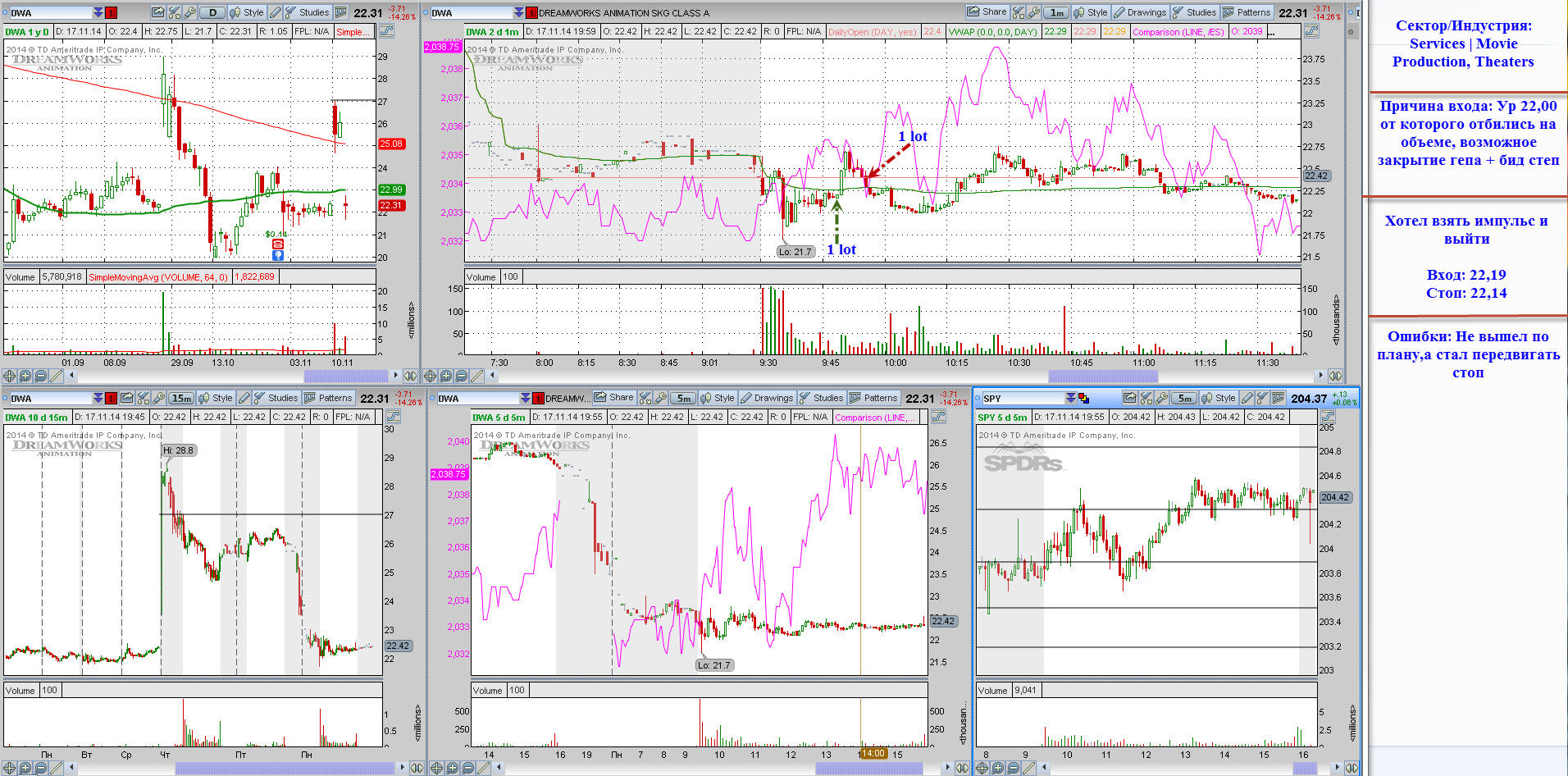
Task: Toggle symbol link box on SPY chart
Action: pyautogui.click(x=1083, y=398)
